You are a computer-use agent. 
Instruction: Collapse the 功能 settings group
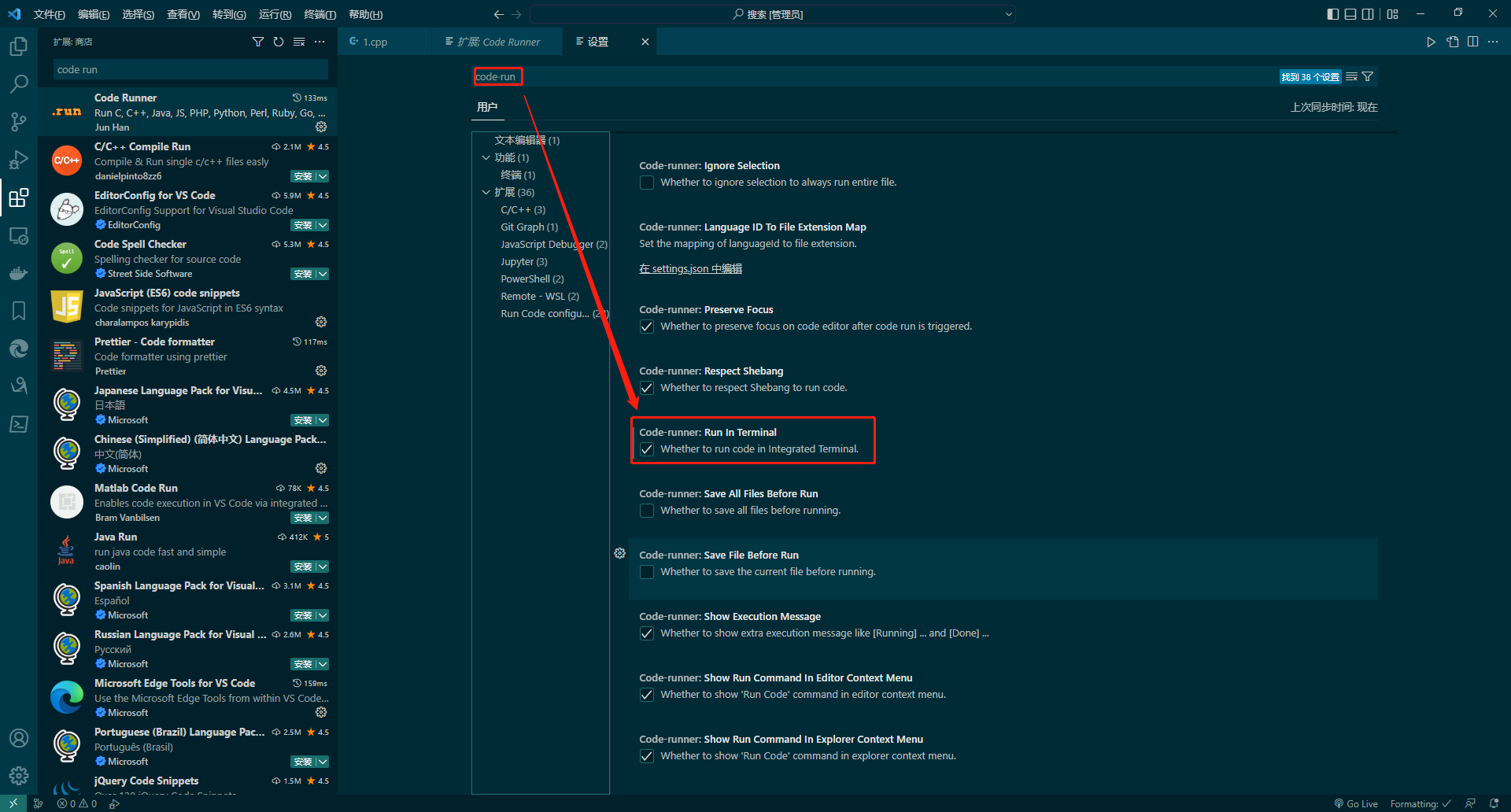click(x=486, y=157)
